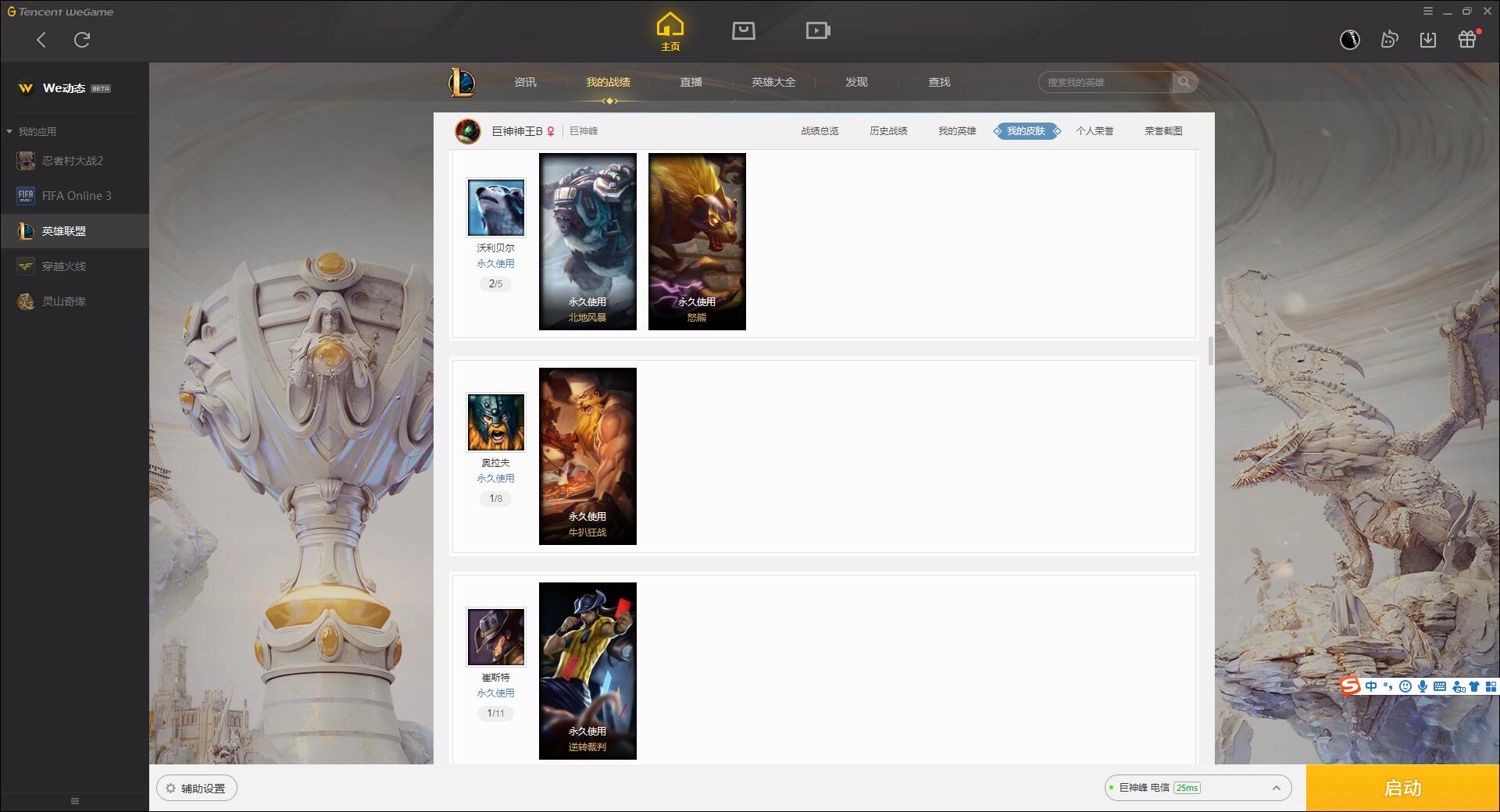Open the 英雄大全 tab
1500x812 pixels.
[773, 82]
